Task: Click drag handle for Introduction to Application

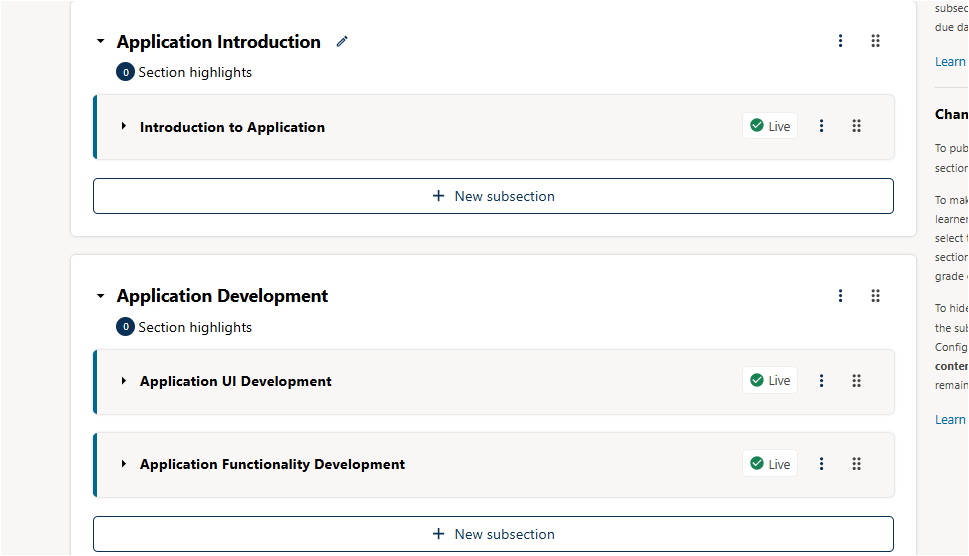Action: [x=856, y=126]
